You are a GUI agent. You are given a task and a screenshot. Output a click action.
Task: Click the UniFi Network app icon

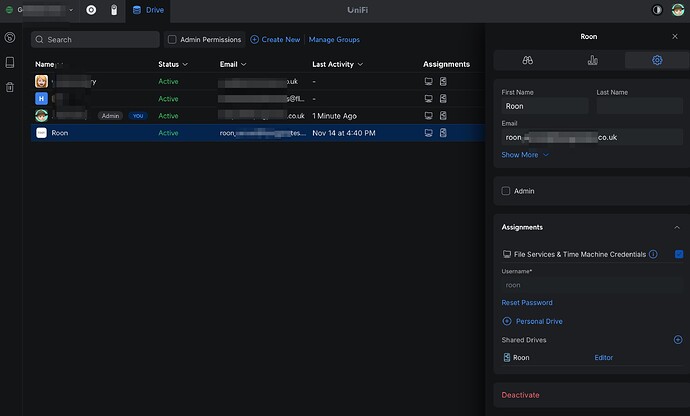pyautogui.click(x=91, y=10)
